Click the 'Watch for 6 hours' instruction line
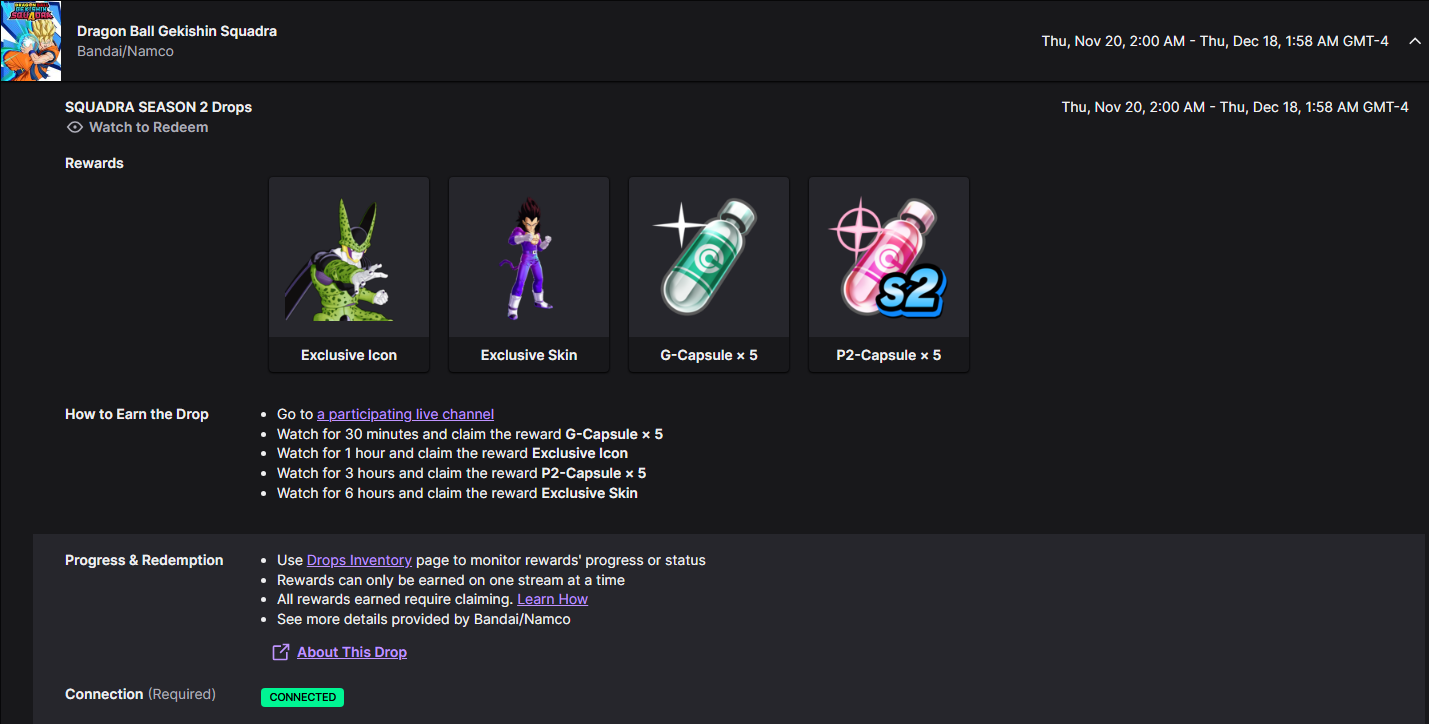The width and height of the screenshot is (1429, 724). pyautogui.click(x=457, y=493)
